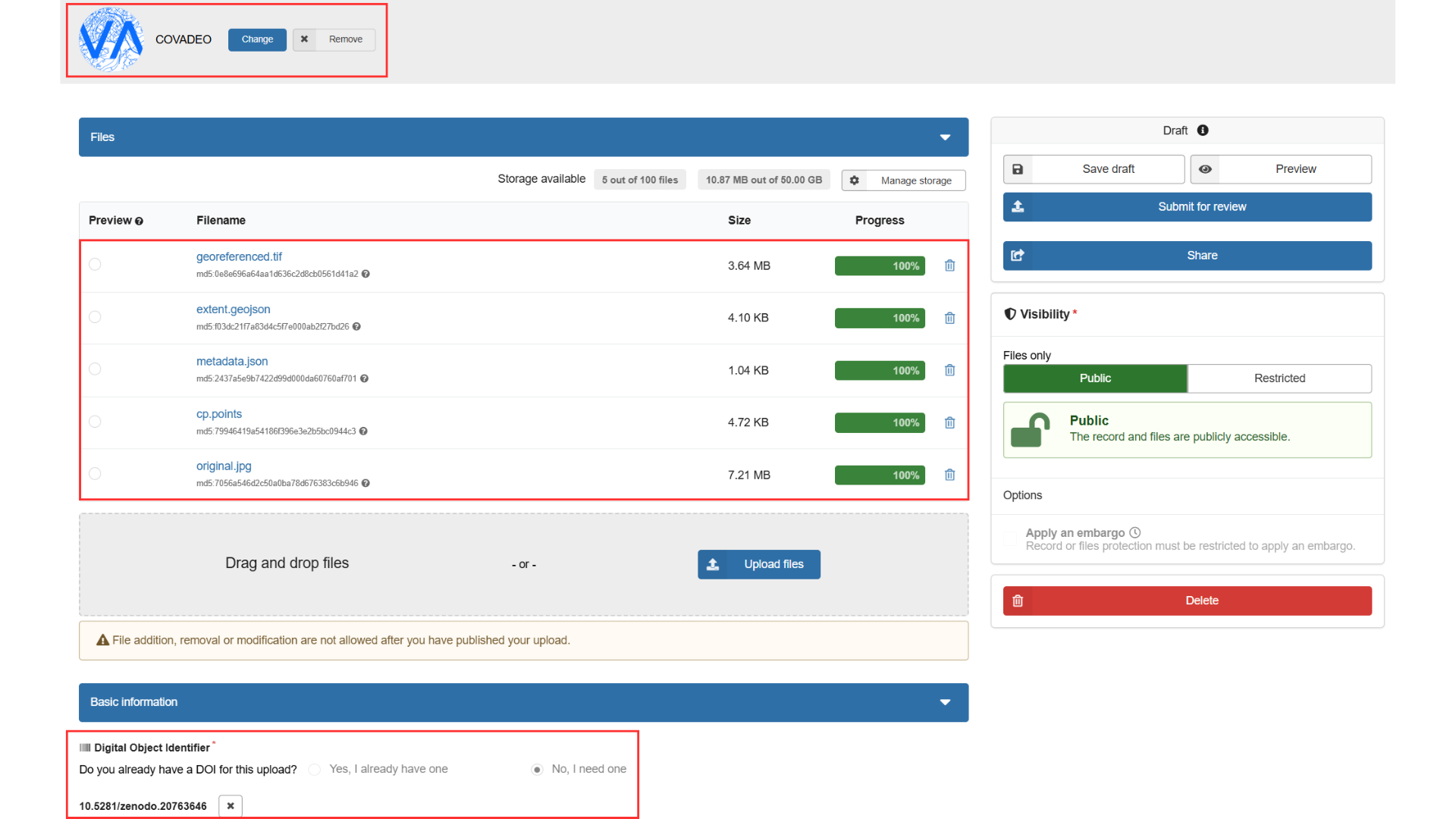Open the metadata.json file link

click(x=232, y=361)
